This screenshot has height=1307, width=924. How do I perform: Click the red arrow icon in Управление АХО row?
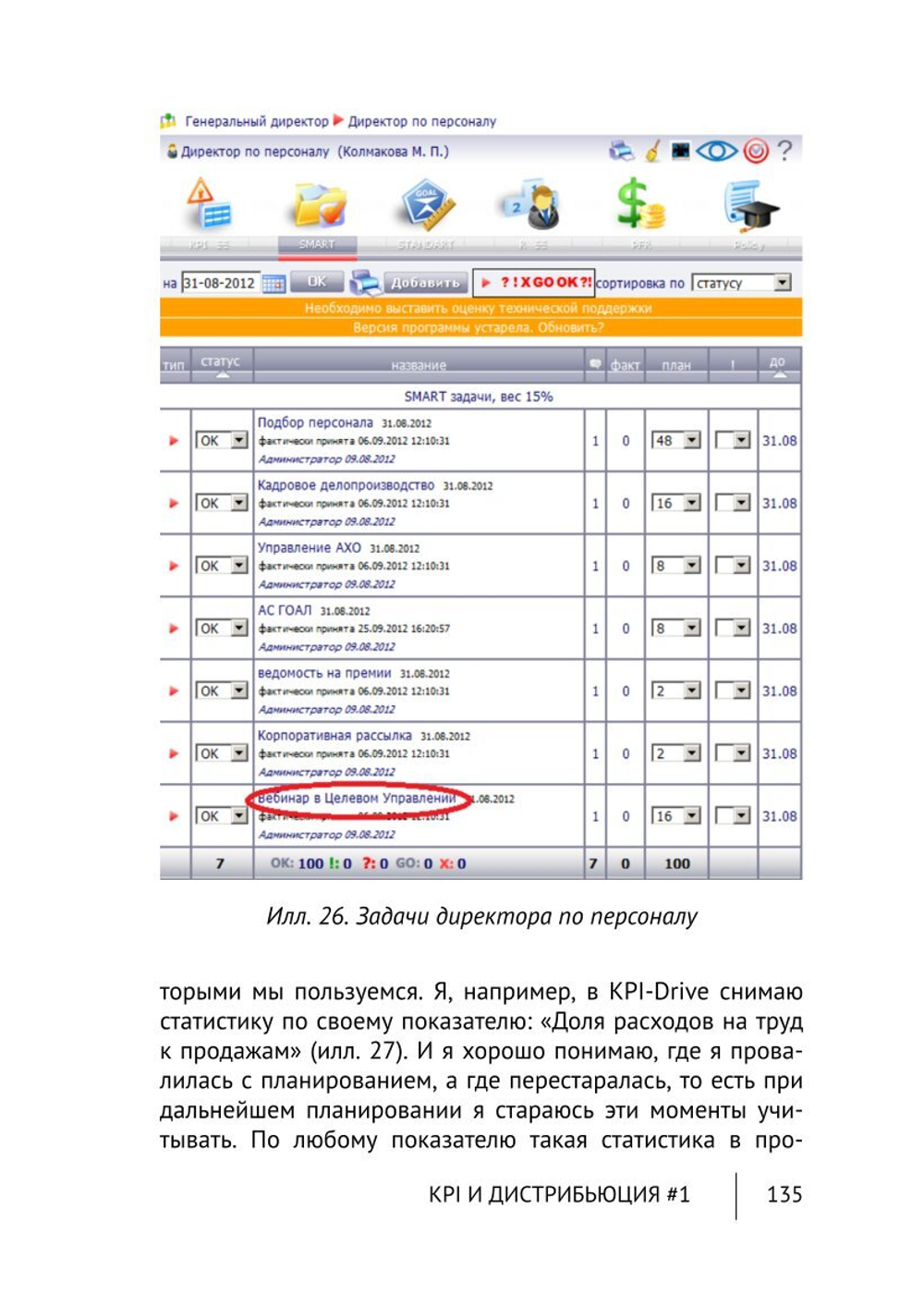[x=174, y=566]
